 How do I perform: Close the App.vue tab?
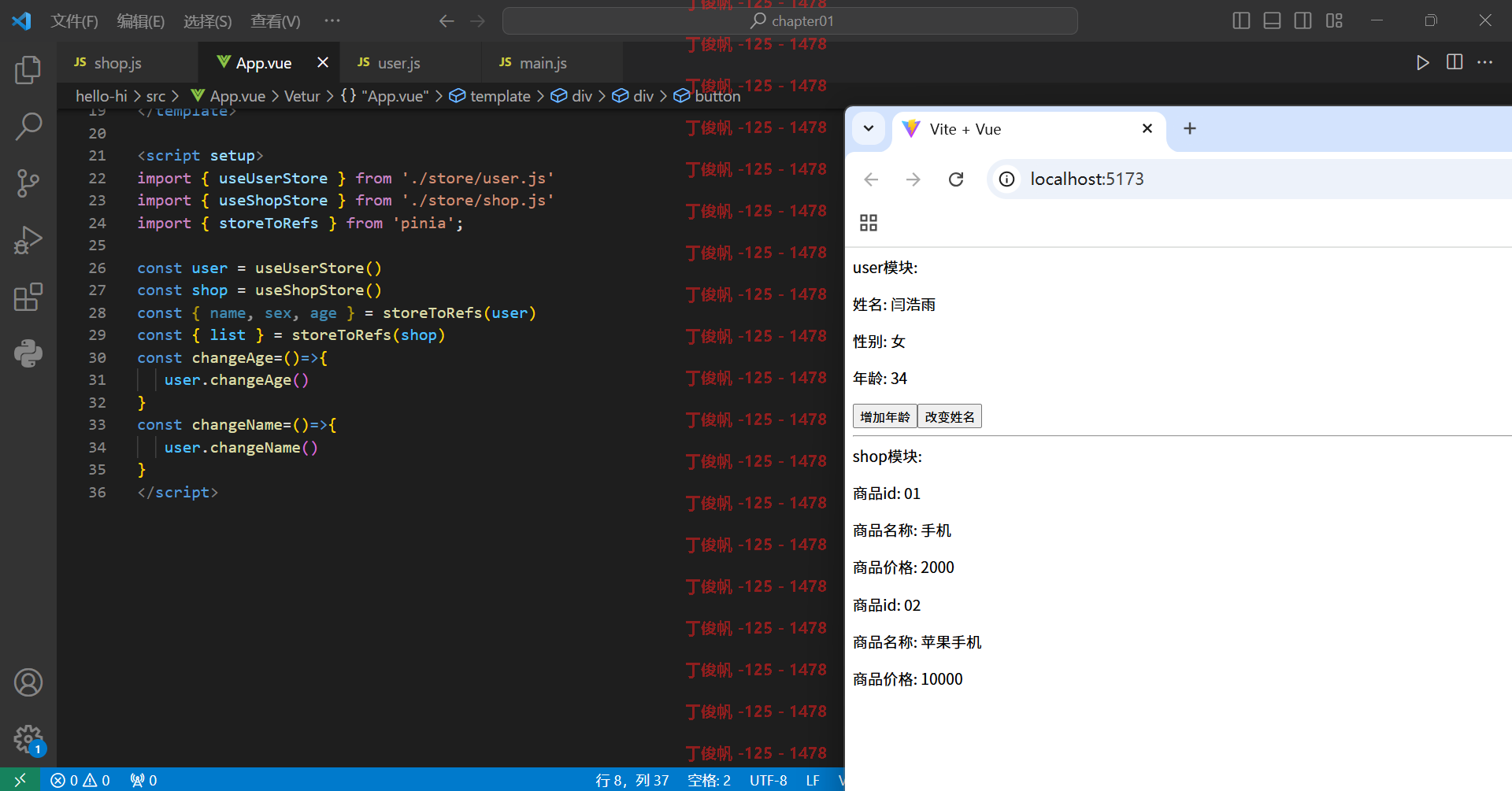pyautogui.click(x=322, y=62)
